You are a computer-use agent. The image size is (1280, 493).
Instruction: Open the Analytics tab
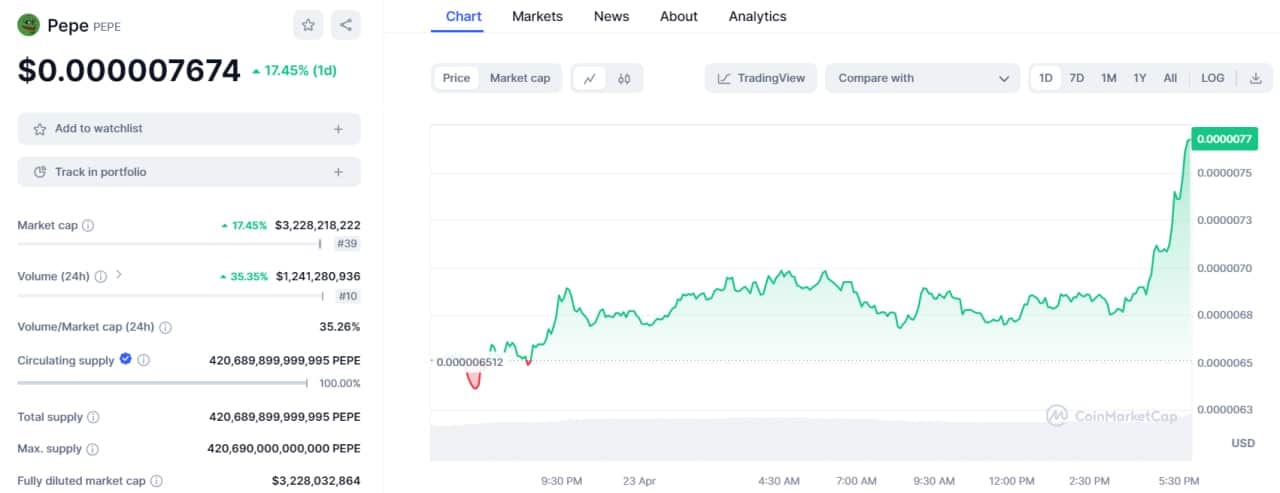pos(757,16)
